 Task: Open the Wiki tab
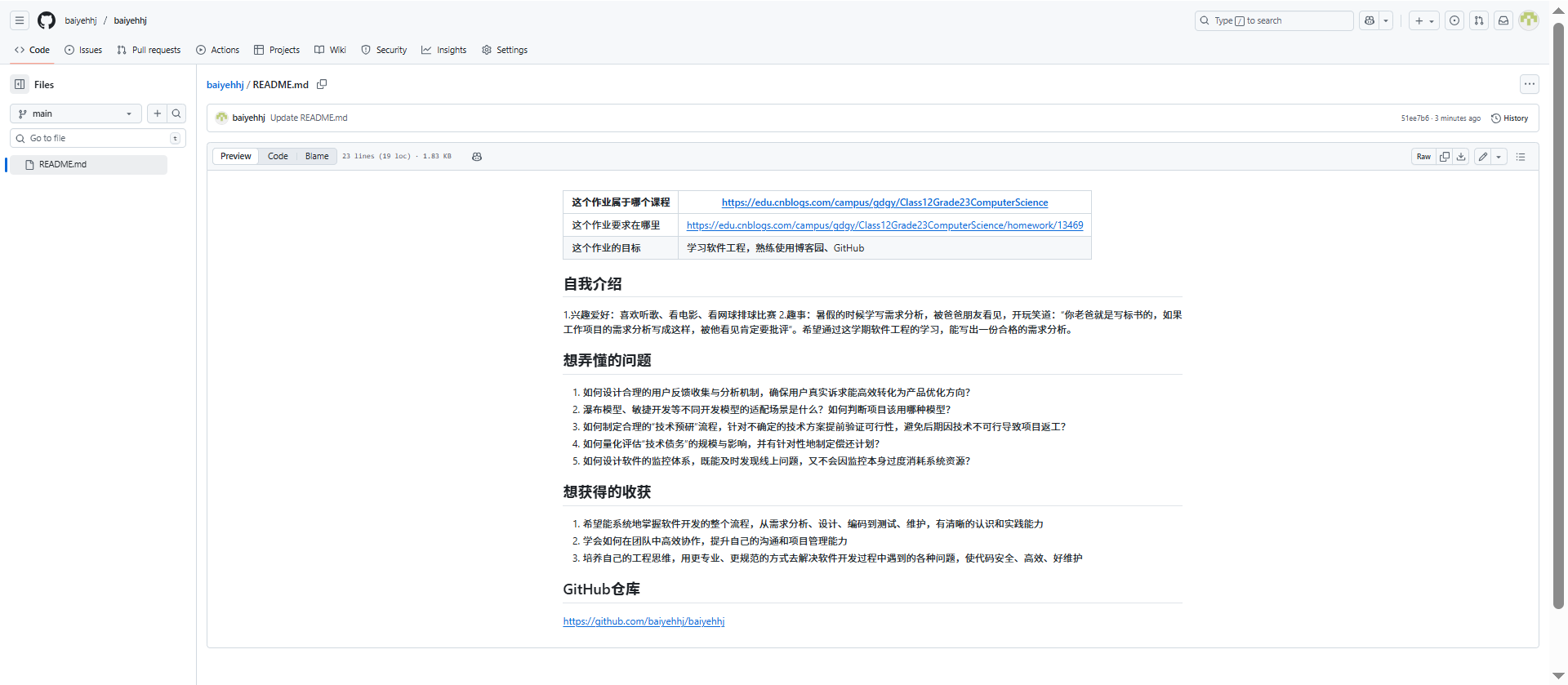point(330,50)
